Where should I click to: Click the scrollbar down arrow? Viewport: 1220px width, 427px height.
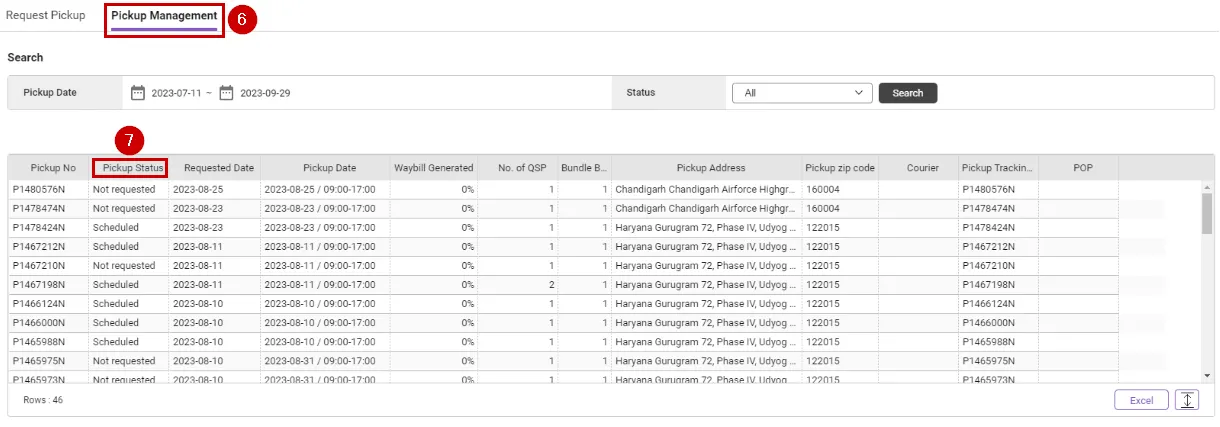1207,375
